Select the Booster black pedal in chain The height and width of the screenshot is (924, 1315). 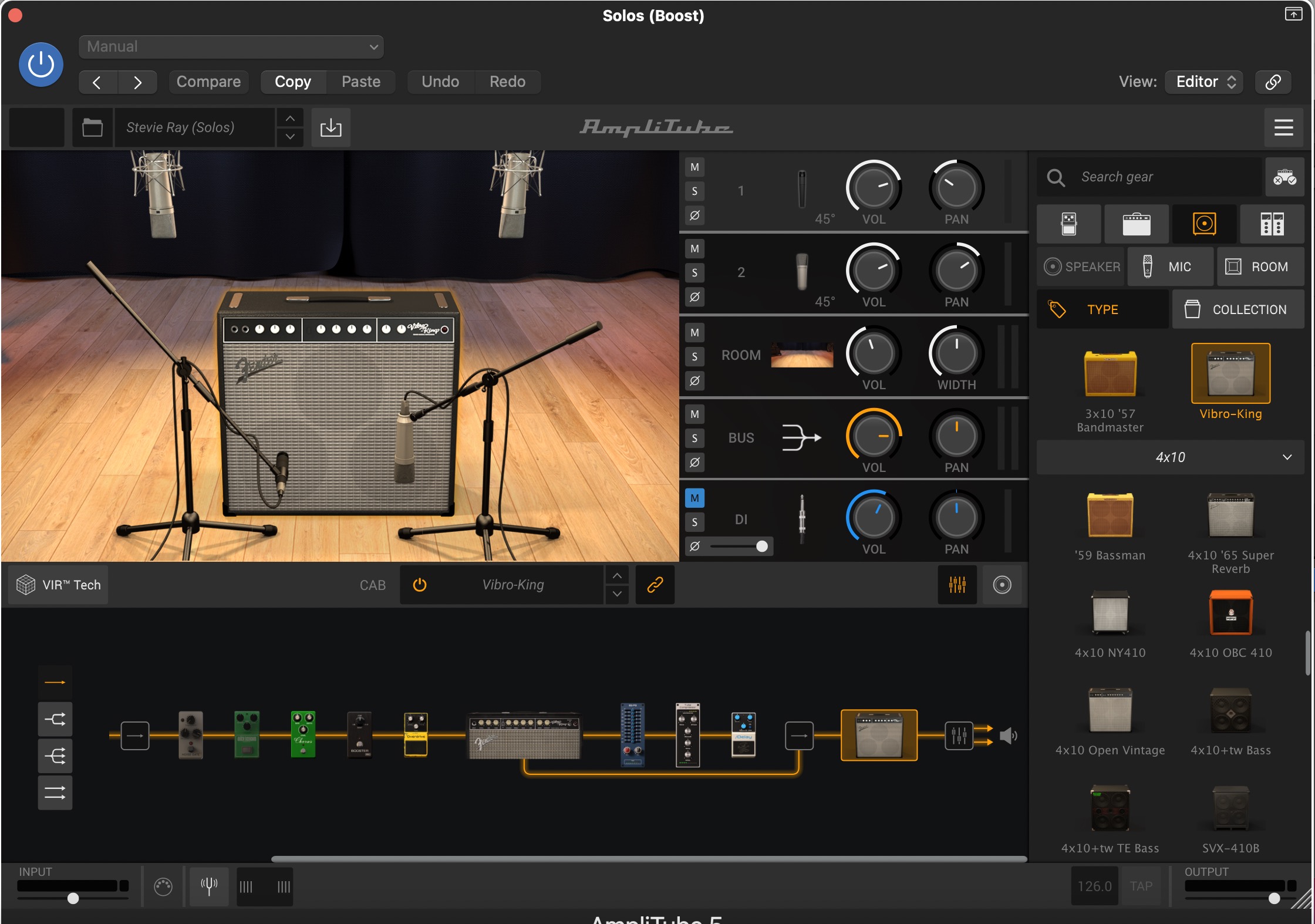(359, 736)
